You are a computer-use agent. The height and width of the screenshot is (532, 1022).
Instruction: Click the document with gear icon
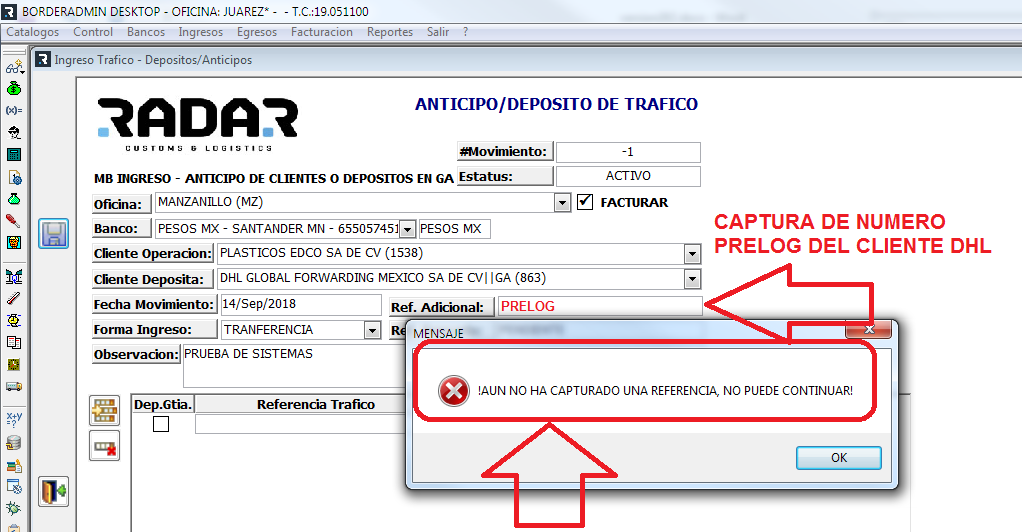(14, 177)
